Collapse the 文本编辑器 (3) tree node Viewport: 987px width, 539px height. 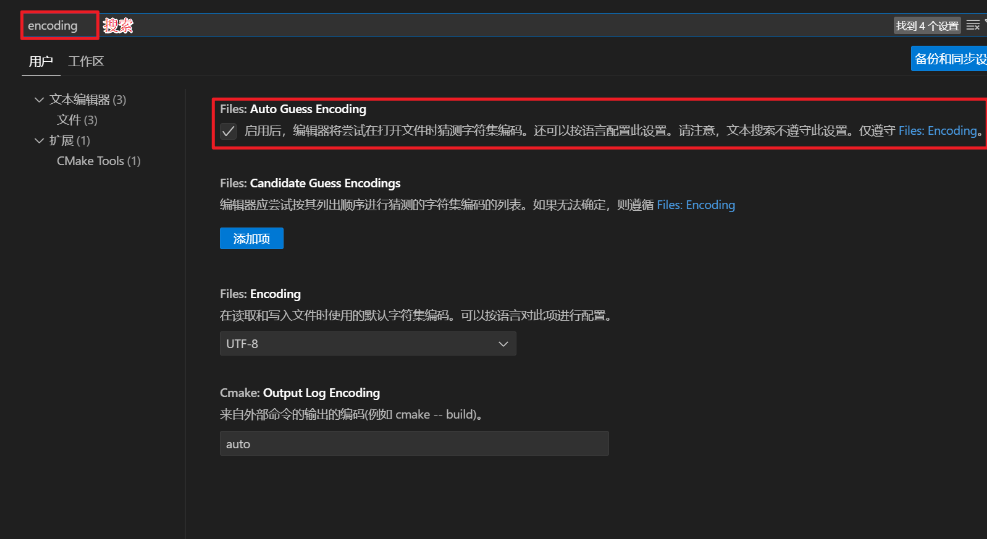point(39,99)
